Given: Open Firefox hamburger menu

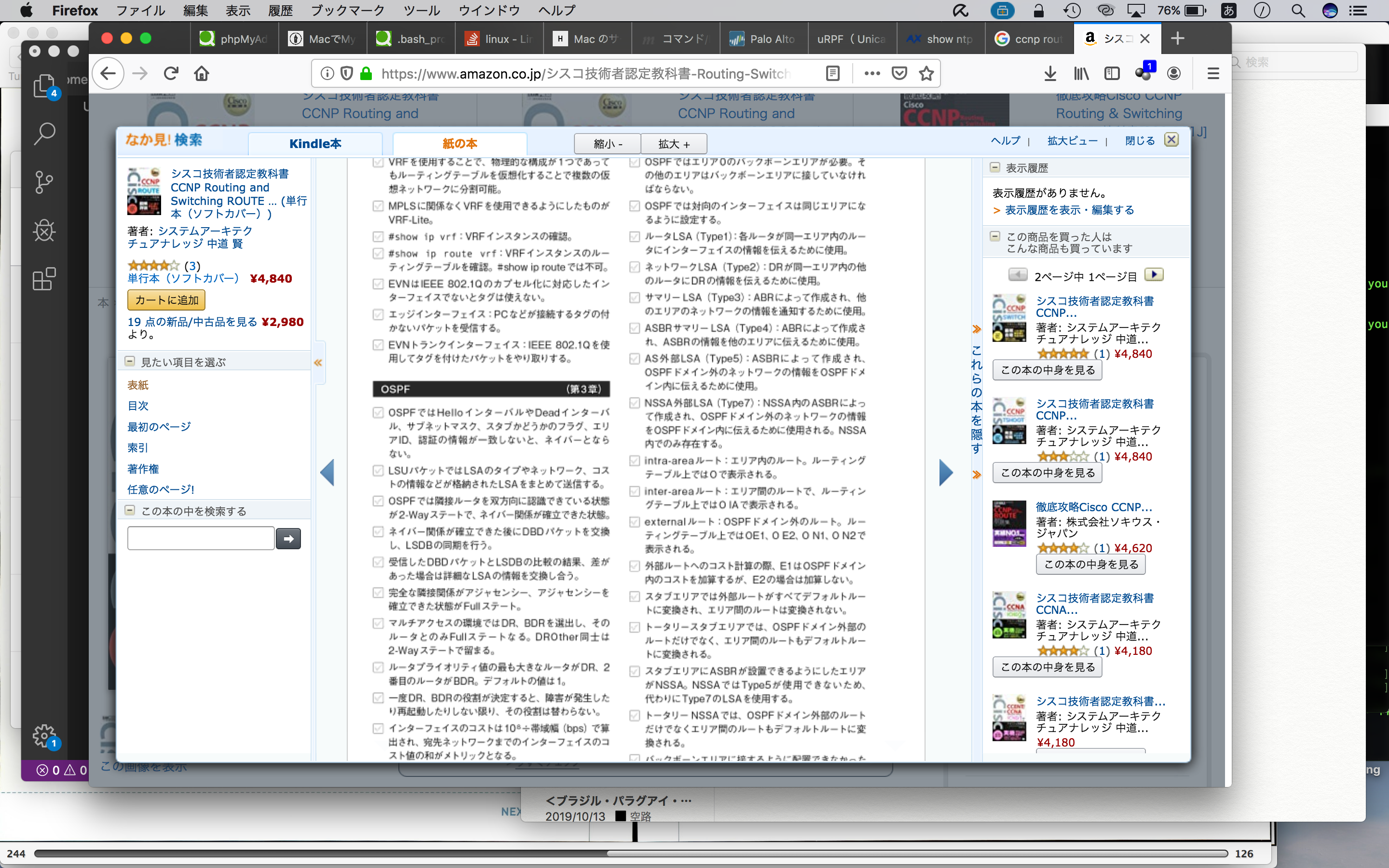Looking at the screenshot, I should pyautogui.click(x=1213, y=73).
